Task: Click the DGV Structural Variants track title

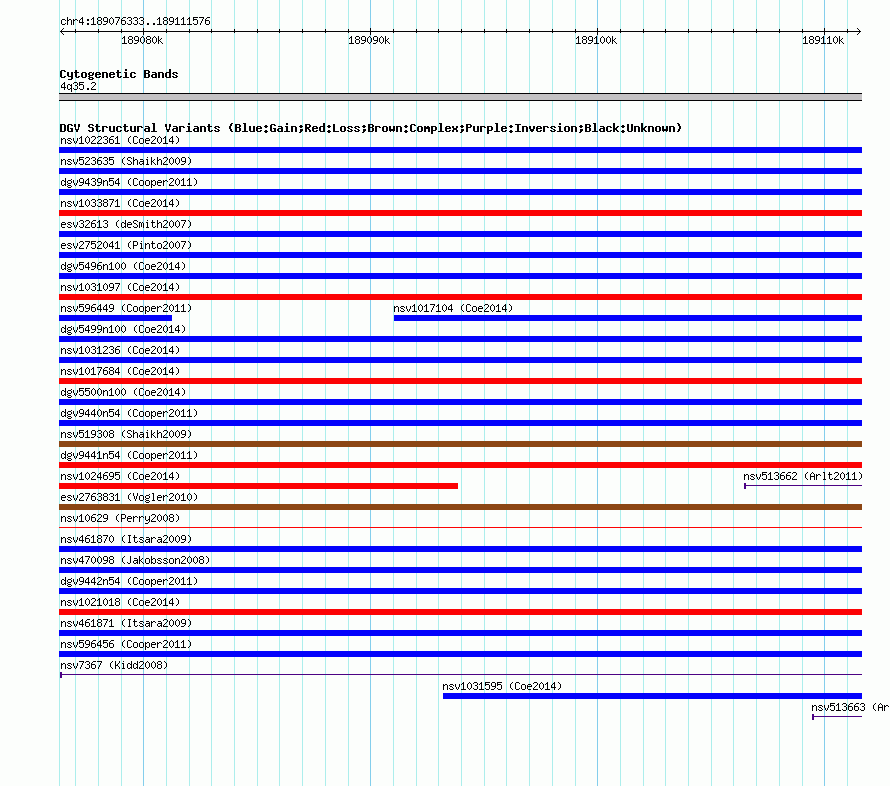Action: pos(370,128)
